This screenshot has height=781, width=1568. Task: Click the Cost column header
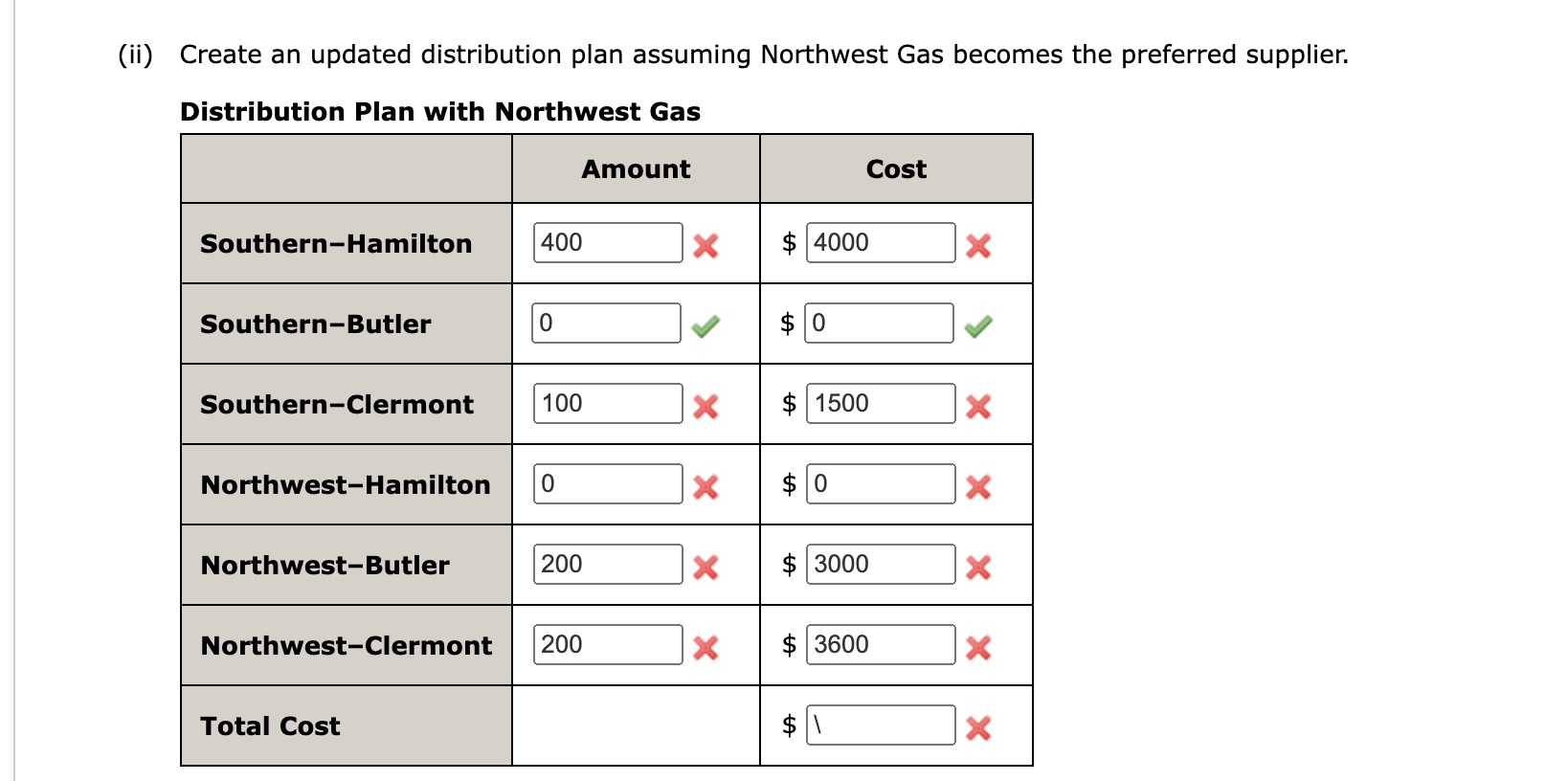[x=896, y=168]
